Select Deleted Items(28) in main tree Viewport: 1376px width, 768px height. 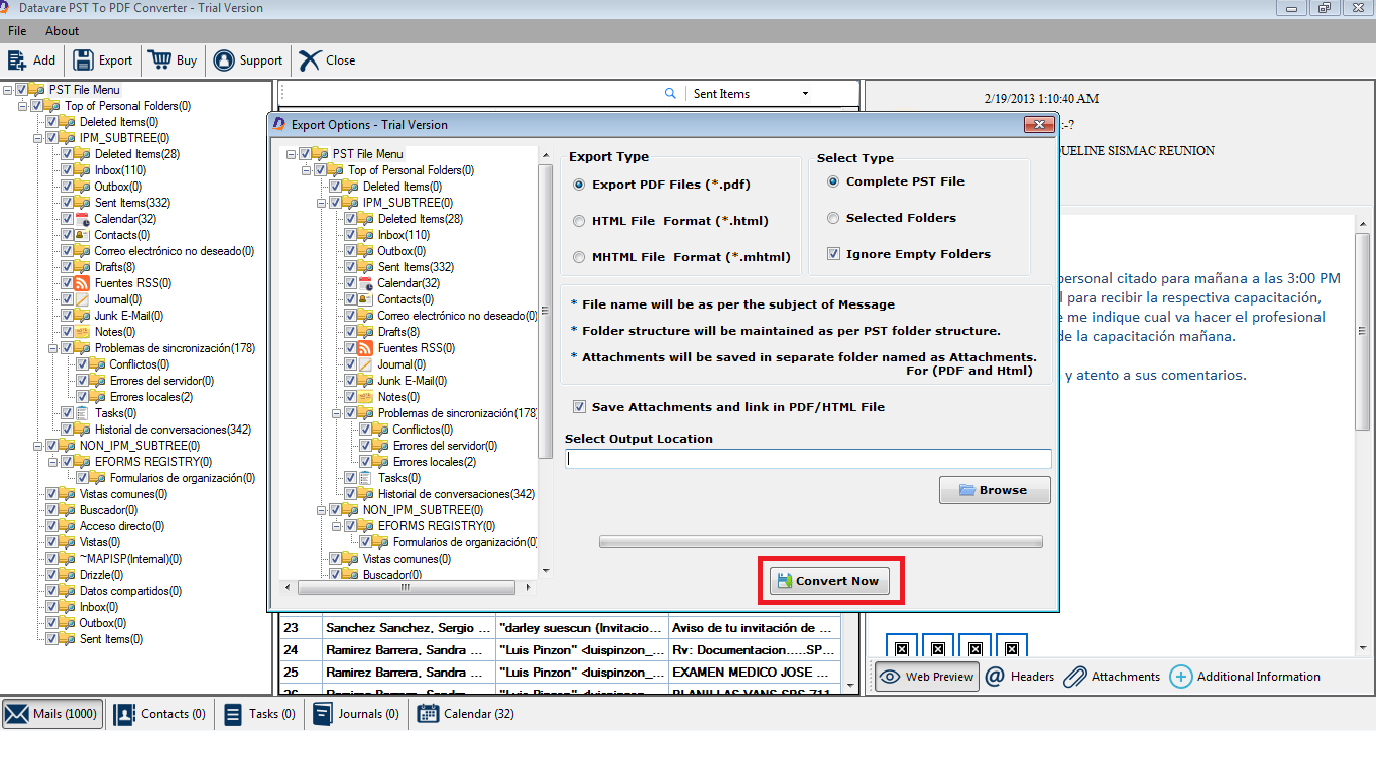point(137,154)
